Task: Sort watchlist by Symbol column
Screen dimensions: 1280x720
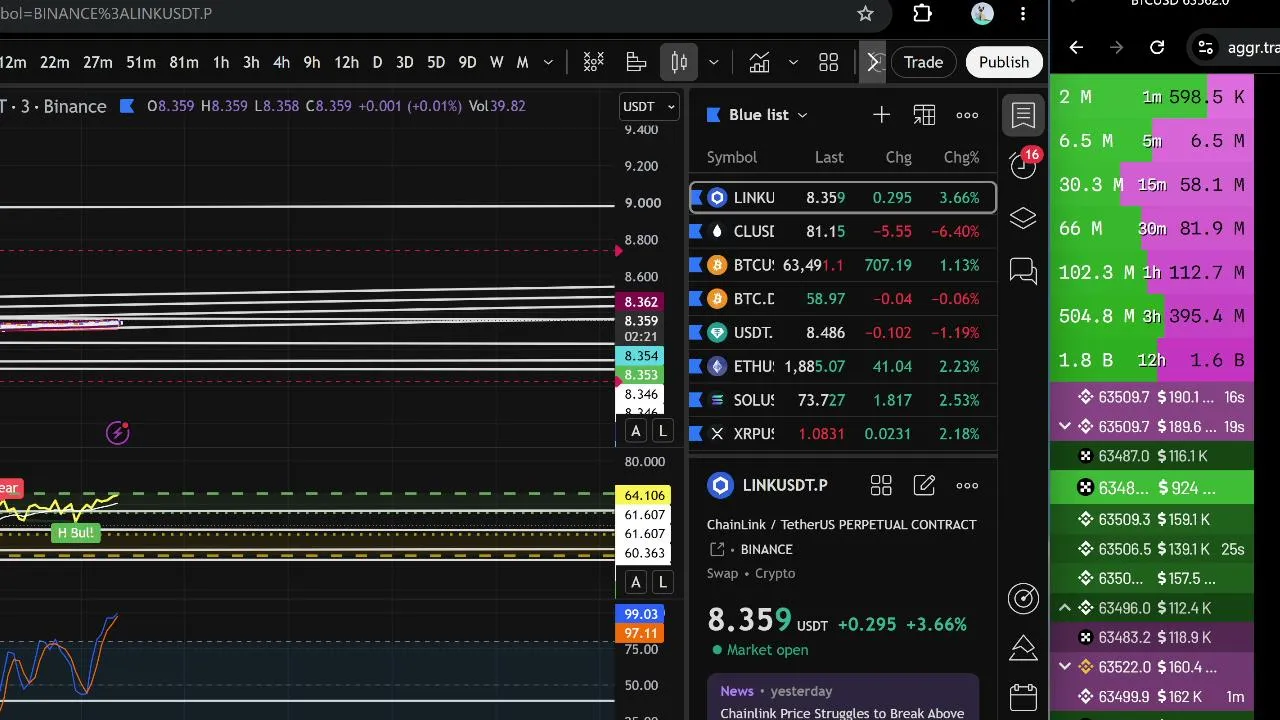Action: coord(732,157)
